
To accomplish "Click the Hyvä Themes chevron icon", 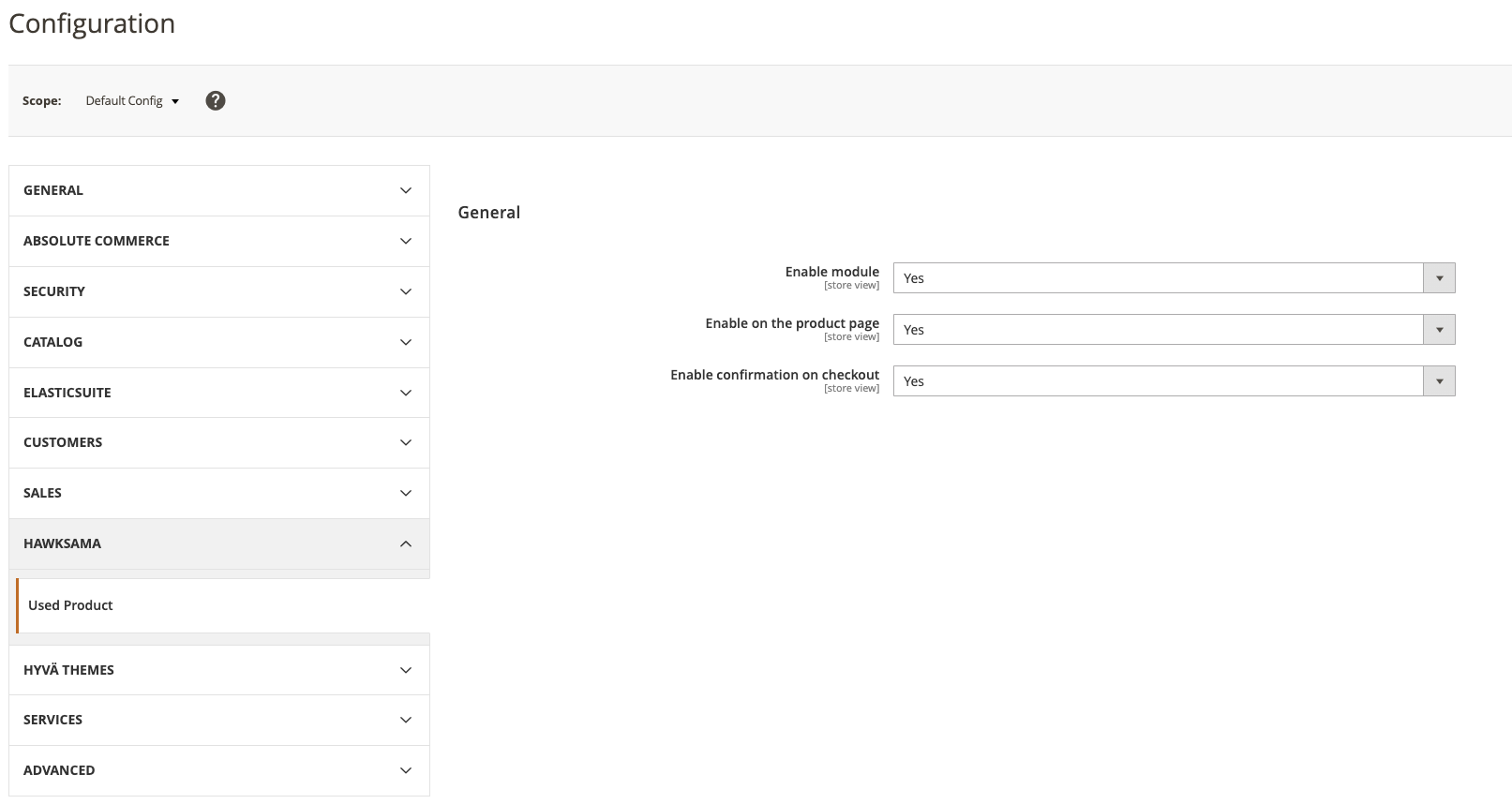I will coord(406,670).
